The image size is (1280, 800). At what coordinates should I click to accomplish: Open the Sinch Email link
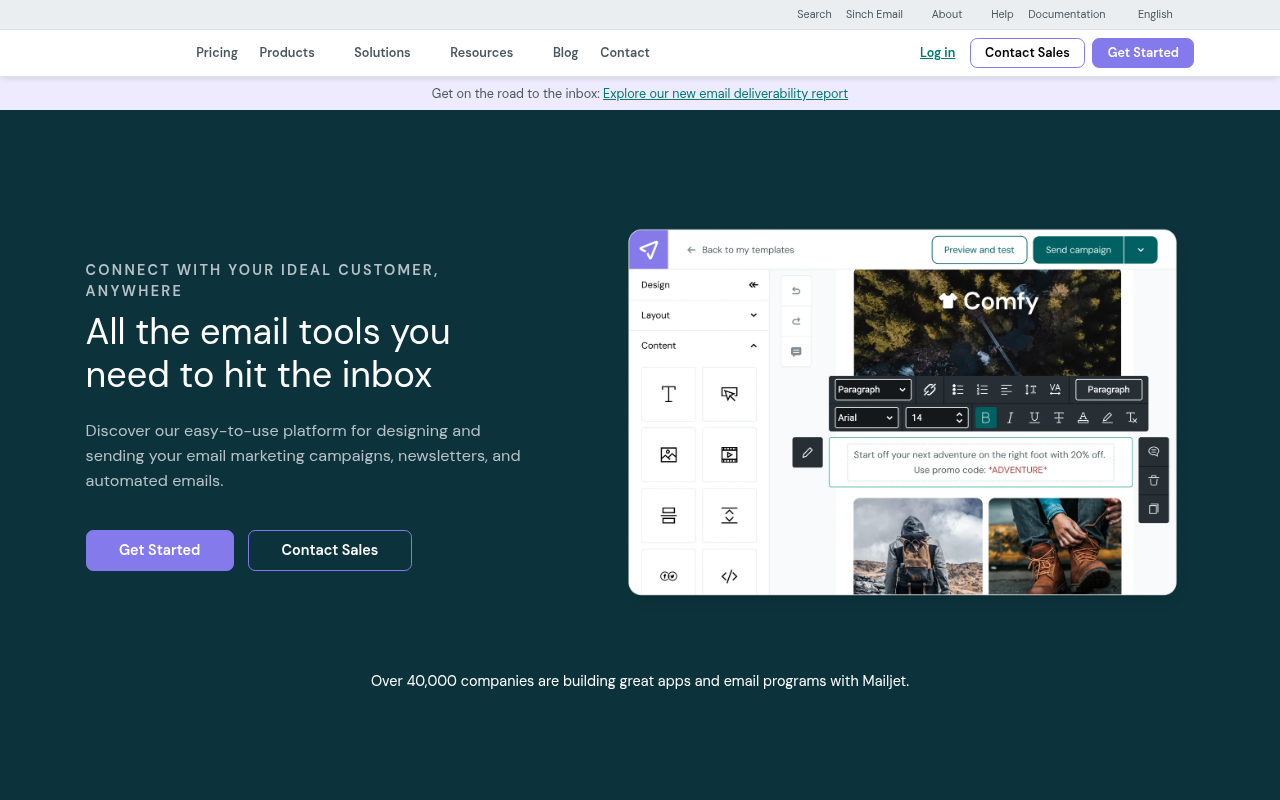coord(874,14)
